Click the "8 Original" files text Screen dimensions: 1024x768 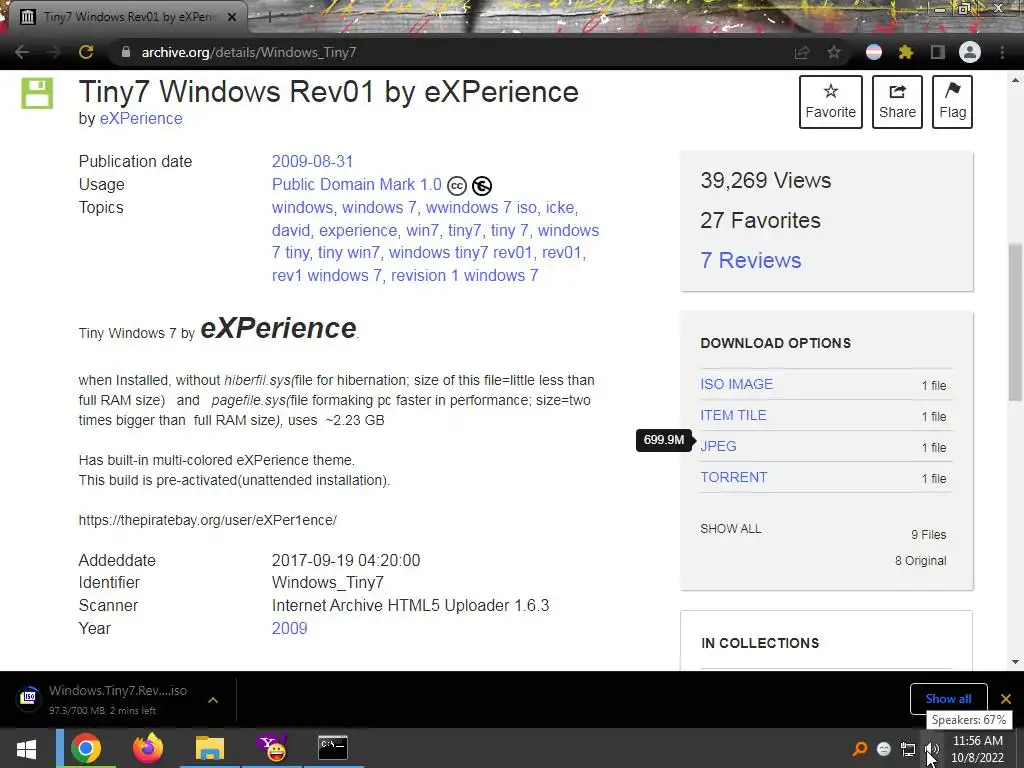tap(920, 561)
